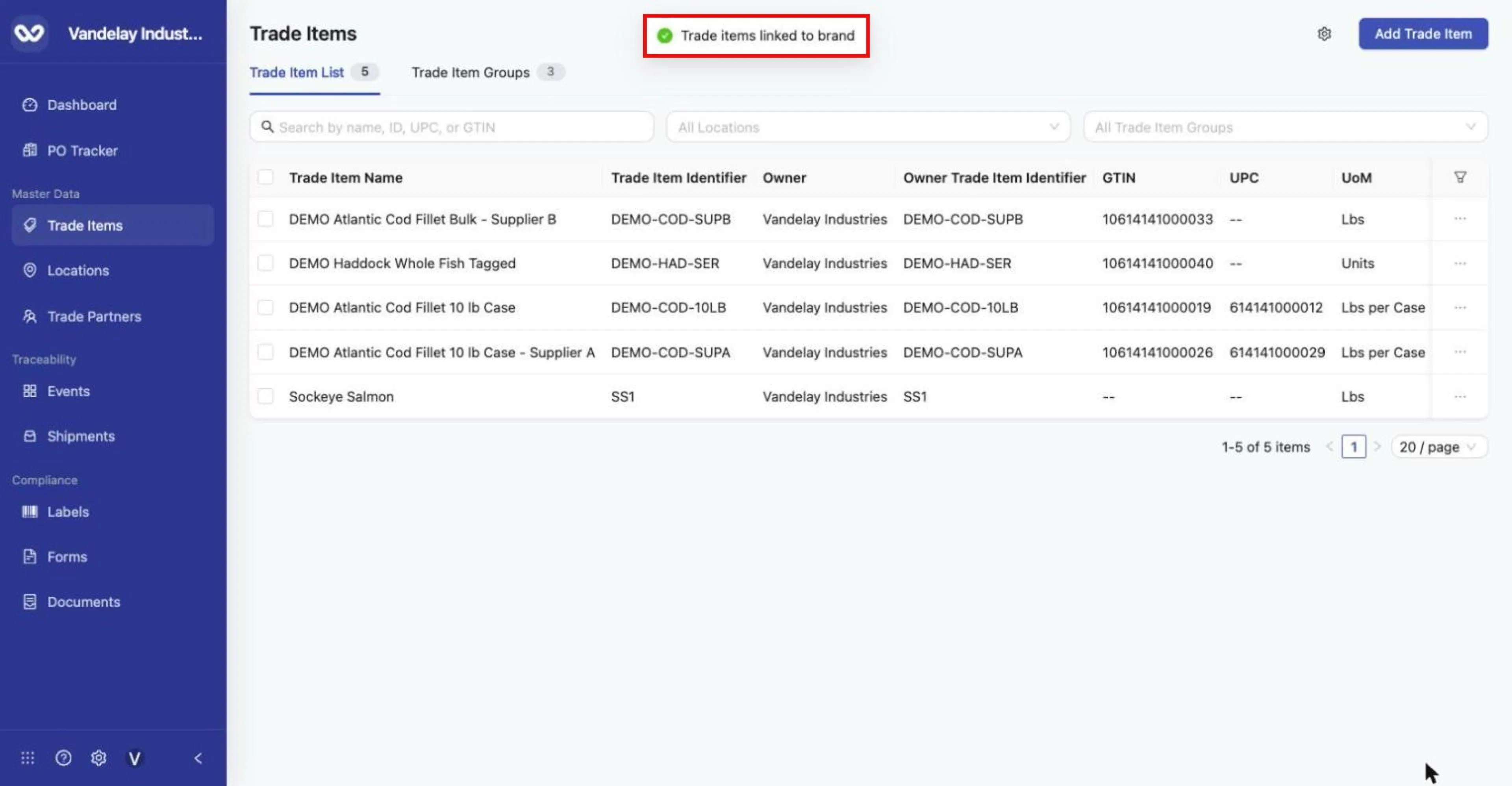Open the user avatar V icon
This screenshot has width=1512, height=786.
coord(134,758)
